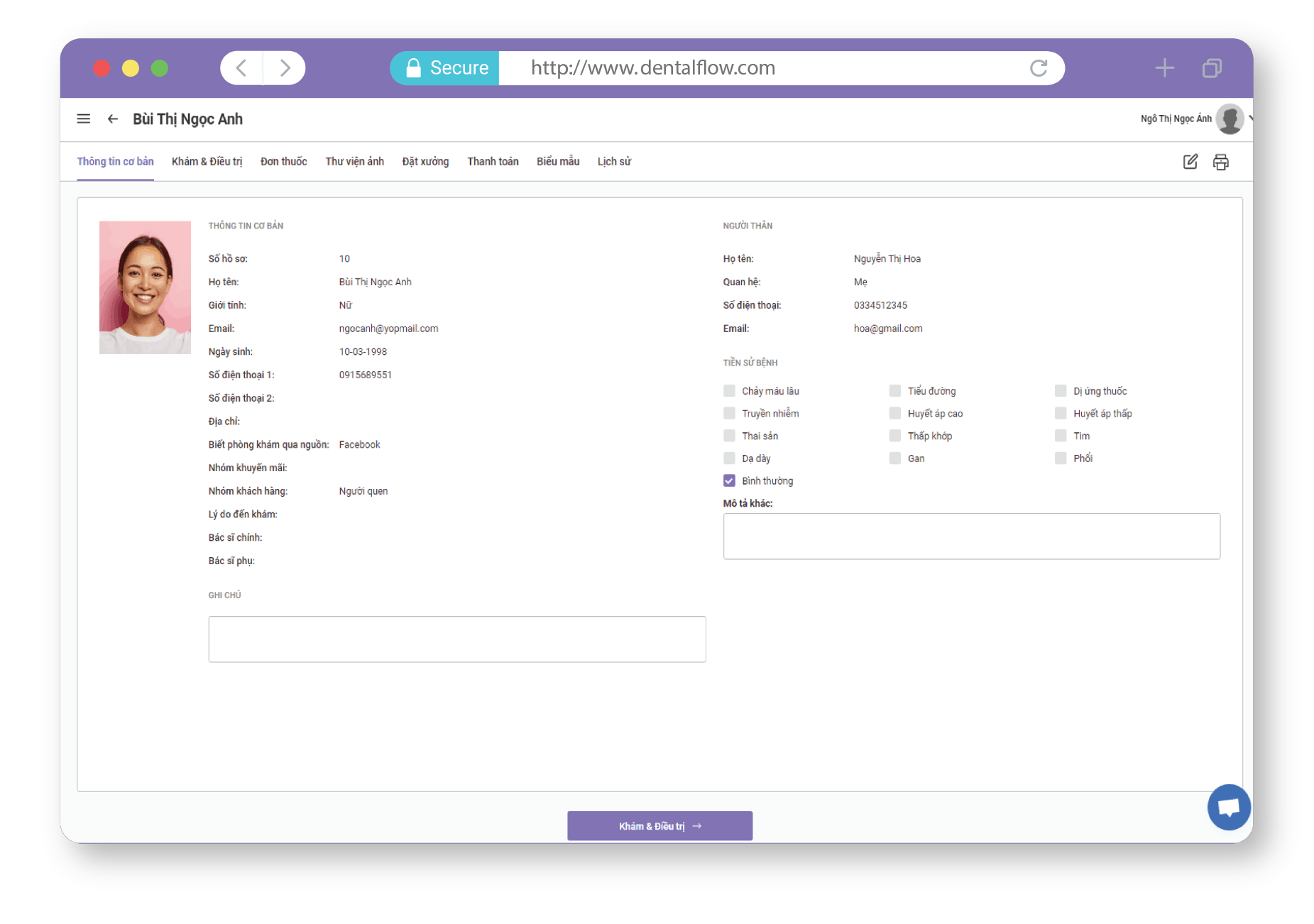Uncheck the Bình thường checkbox
The height and width of the screenshot is (924, 1314).
click(x=729, y=481)
